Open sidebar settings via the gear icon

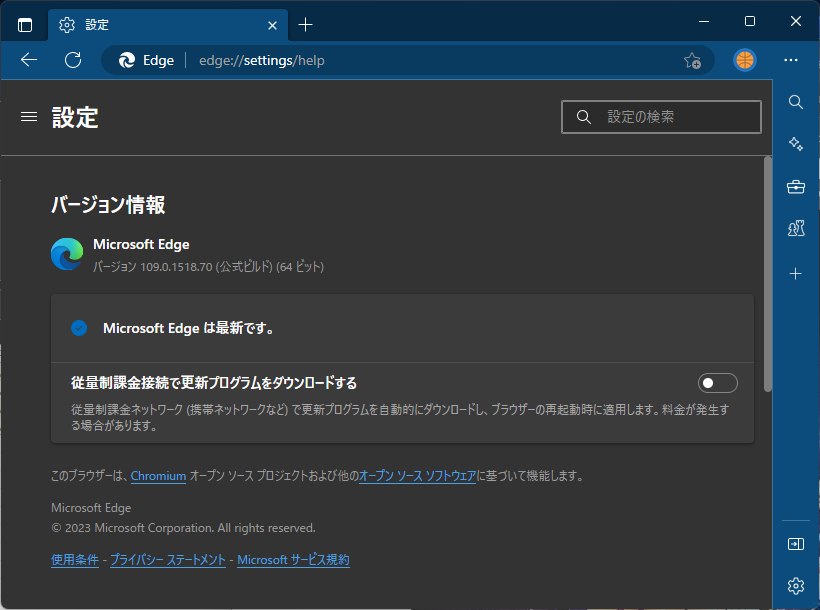(x=795, y=585)
